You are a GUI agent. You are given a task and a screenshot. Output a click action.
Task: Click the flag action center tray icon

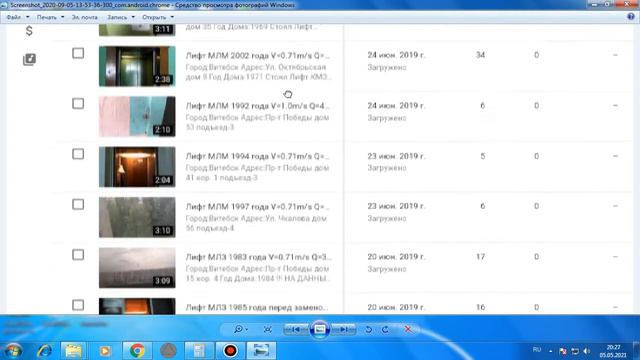563,351
